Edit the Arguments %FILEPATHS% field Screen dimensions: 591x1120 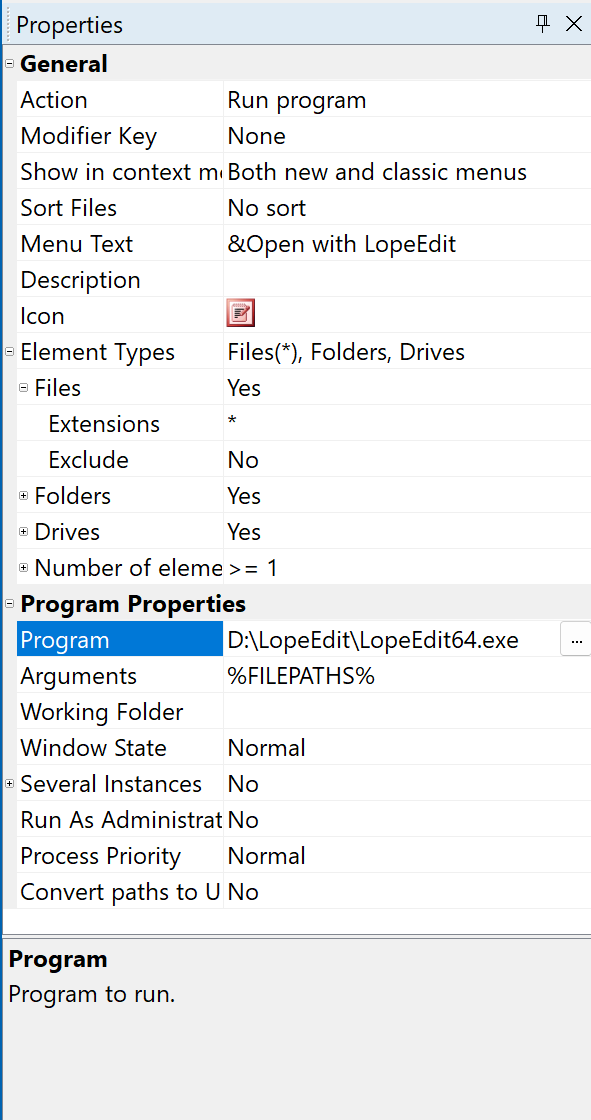coord(407,676)
